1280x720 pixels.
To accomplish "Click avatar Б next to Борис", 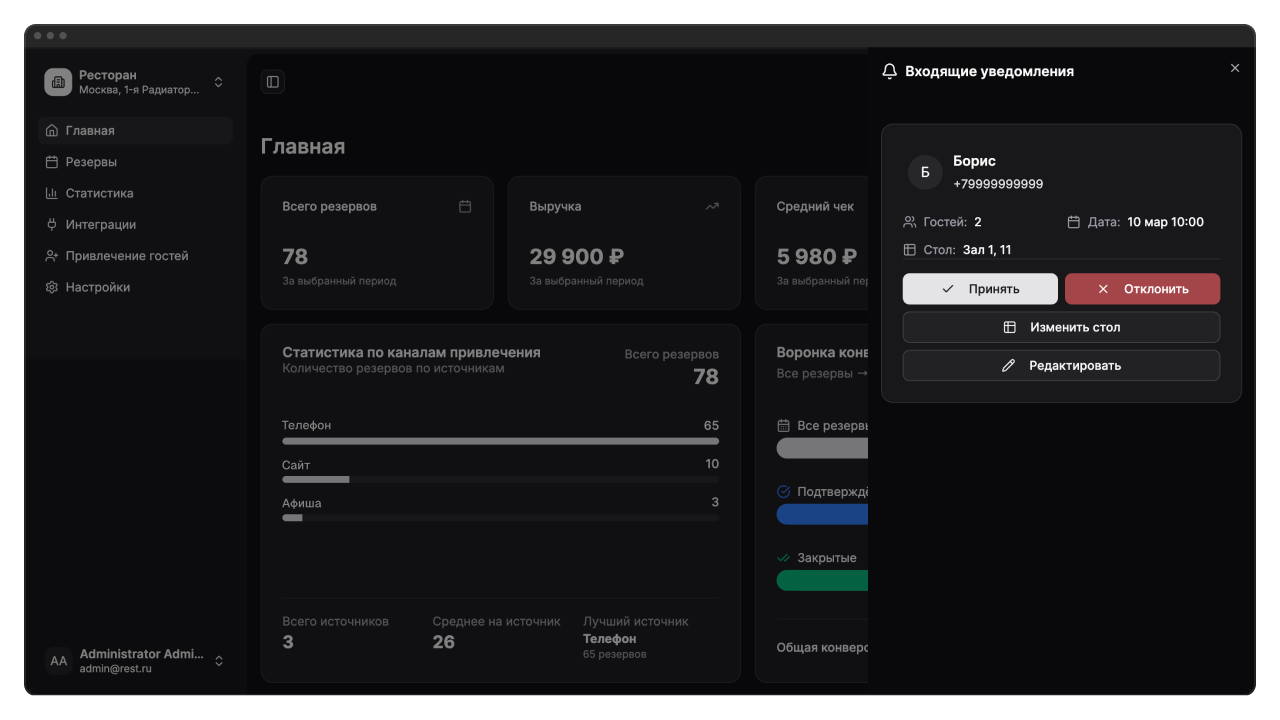I will 925,172.
